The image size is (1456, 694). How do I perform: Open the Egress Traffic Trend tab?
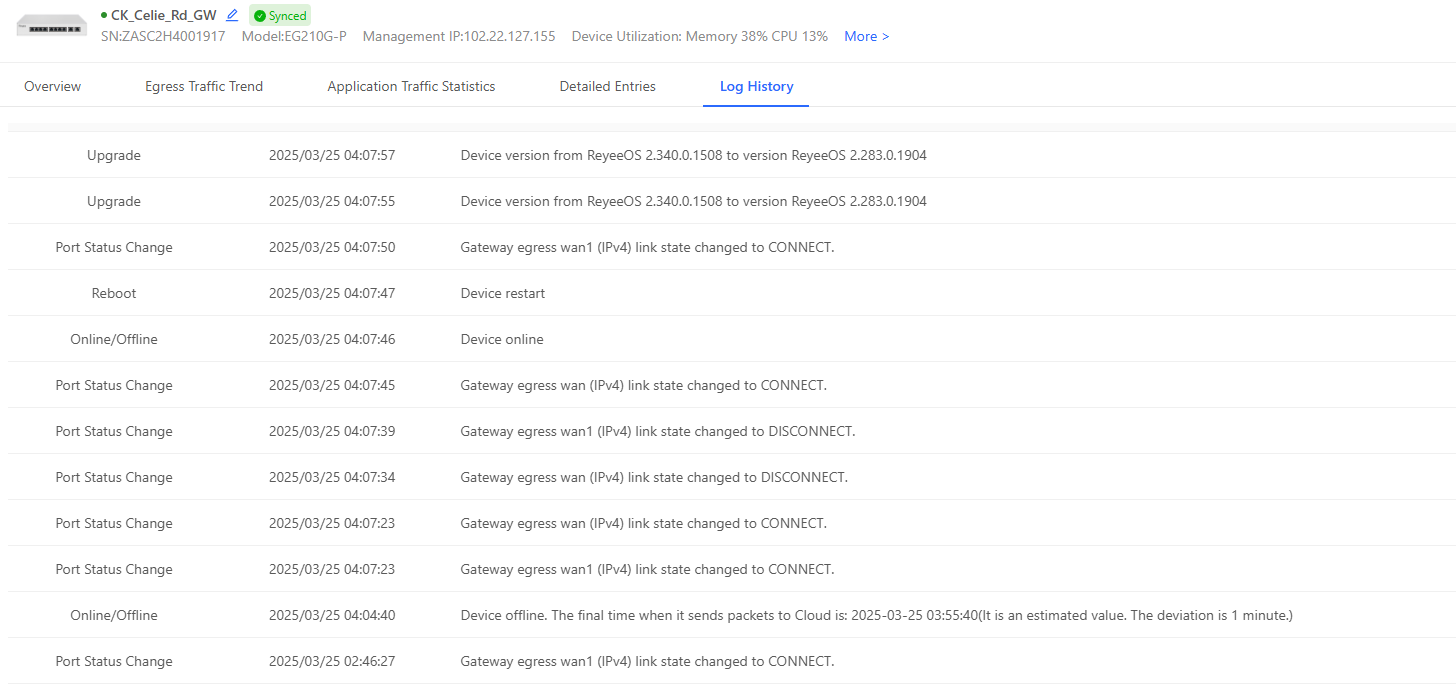[204, 86]
